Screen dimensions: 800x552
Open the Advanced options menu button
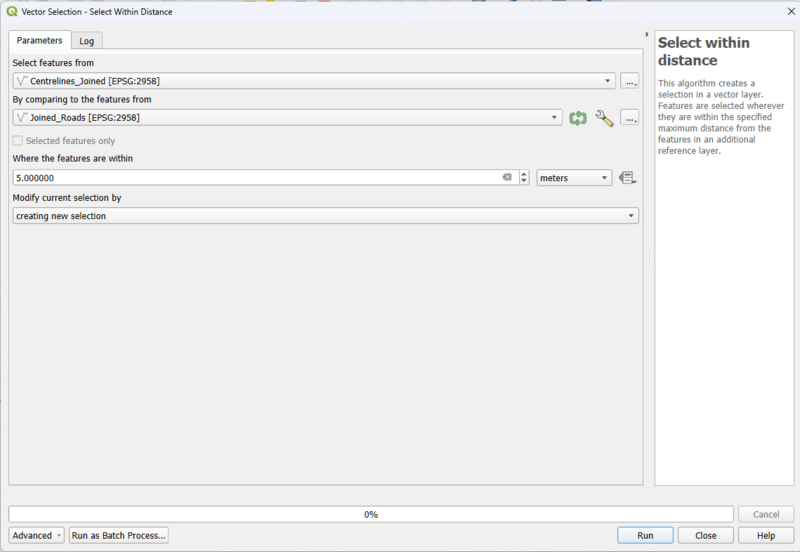[37, 535]
